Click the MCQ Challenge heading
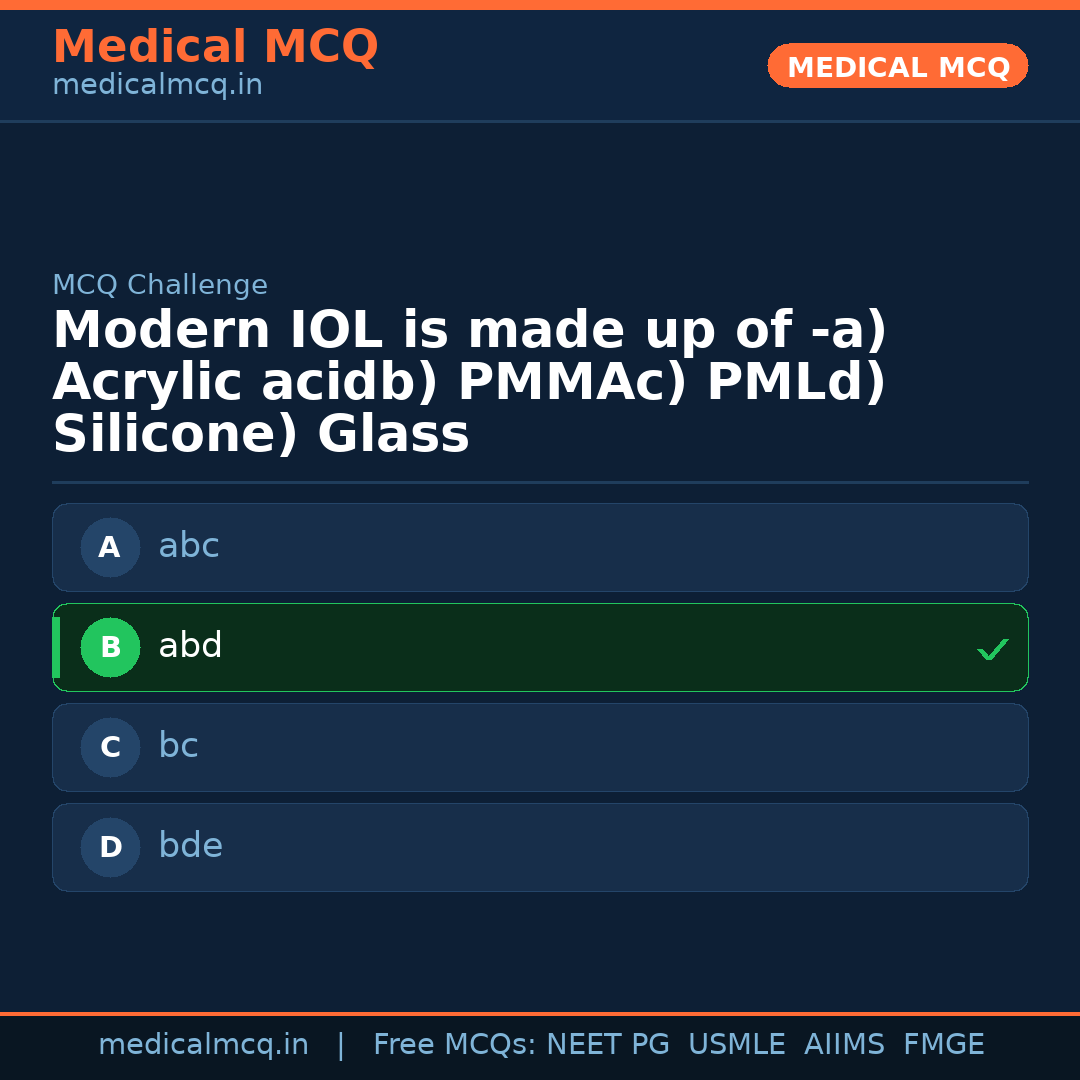1080x1080 pixels. [161, 284]
